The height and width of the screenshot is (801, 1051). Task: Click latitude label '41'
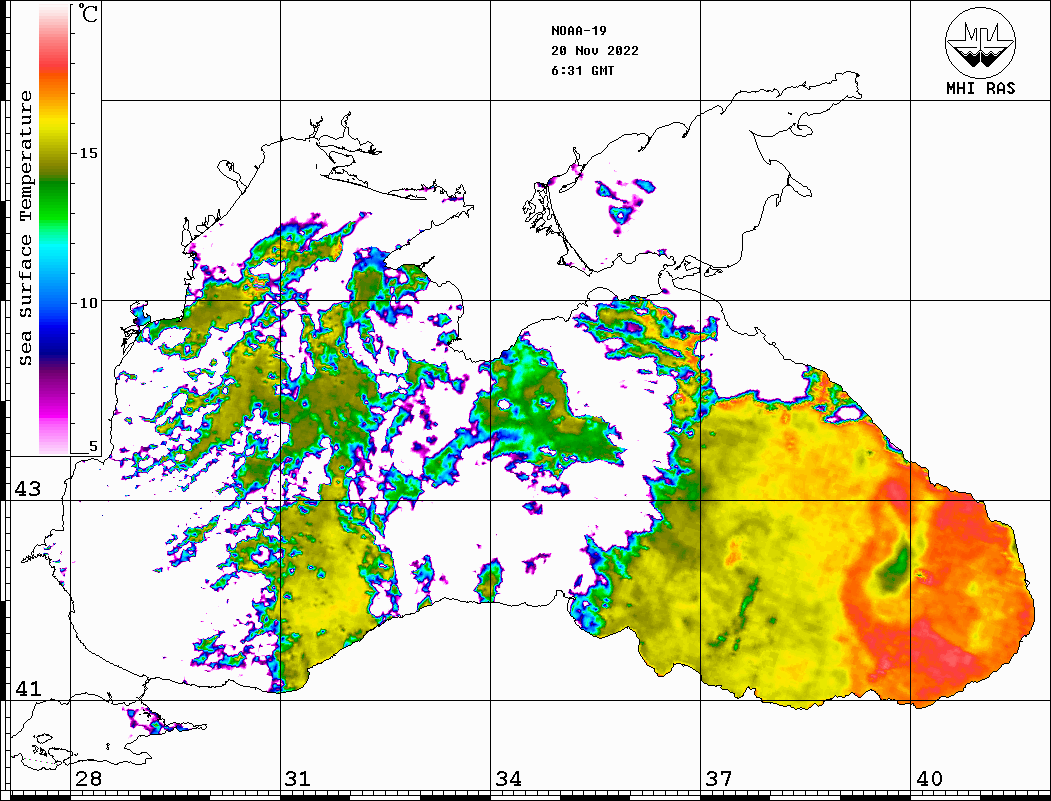coord(28,689)
